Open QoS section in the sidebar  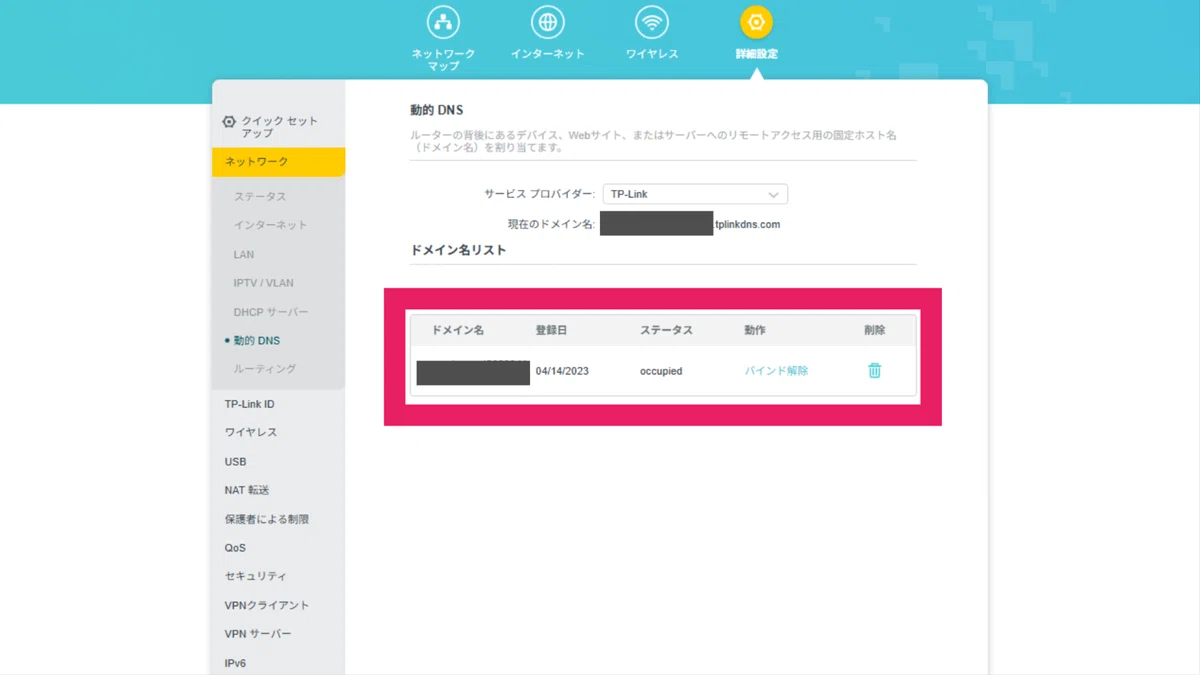[x=235, y=548]
